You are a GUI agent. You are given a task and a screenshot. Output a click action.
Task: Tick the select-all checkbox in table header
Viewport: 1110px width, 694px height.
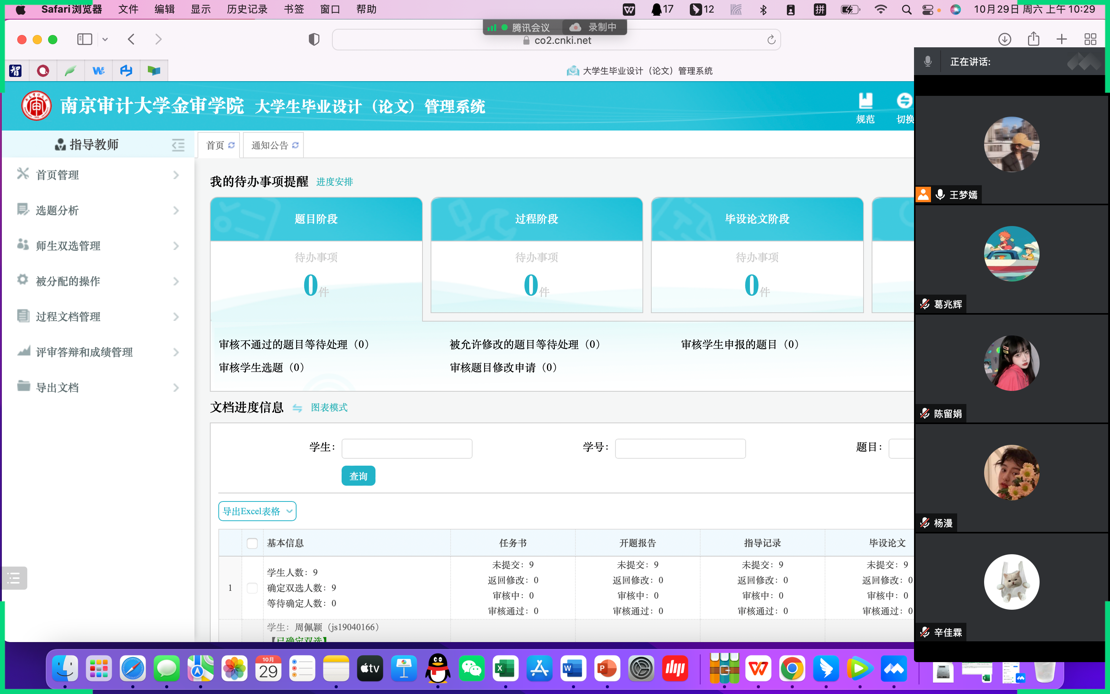(x=252, y=543)
